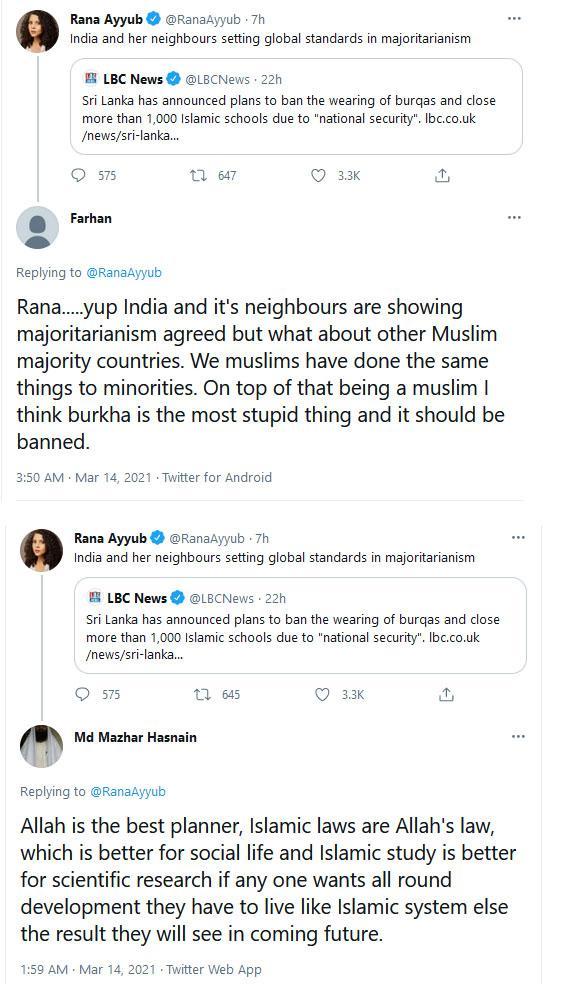Open the three-dot menu on Rana Ayyub's tweet
The width and height of the screenshot is (576, 984).
(515, 18)
